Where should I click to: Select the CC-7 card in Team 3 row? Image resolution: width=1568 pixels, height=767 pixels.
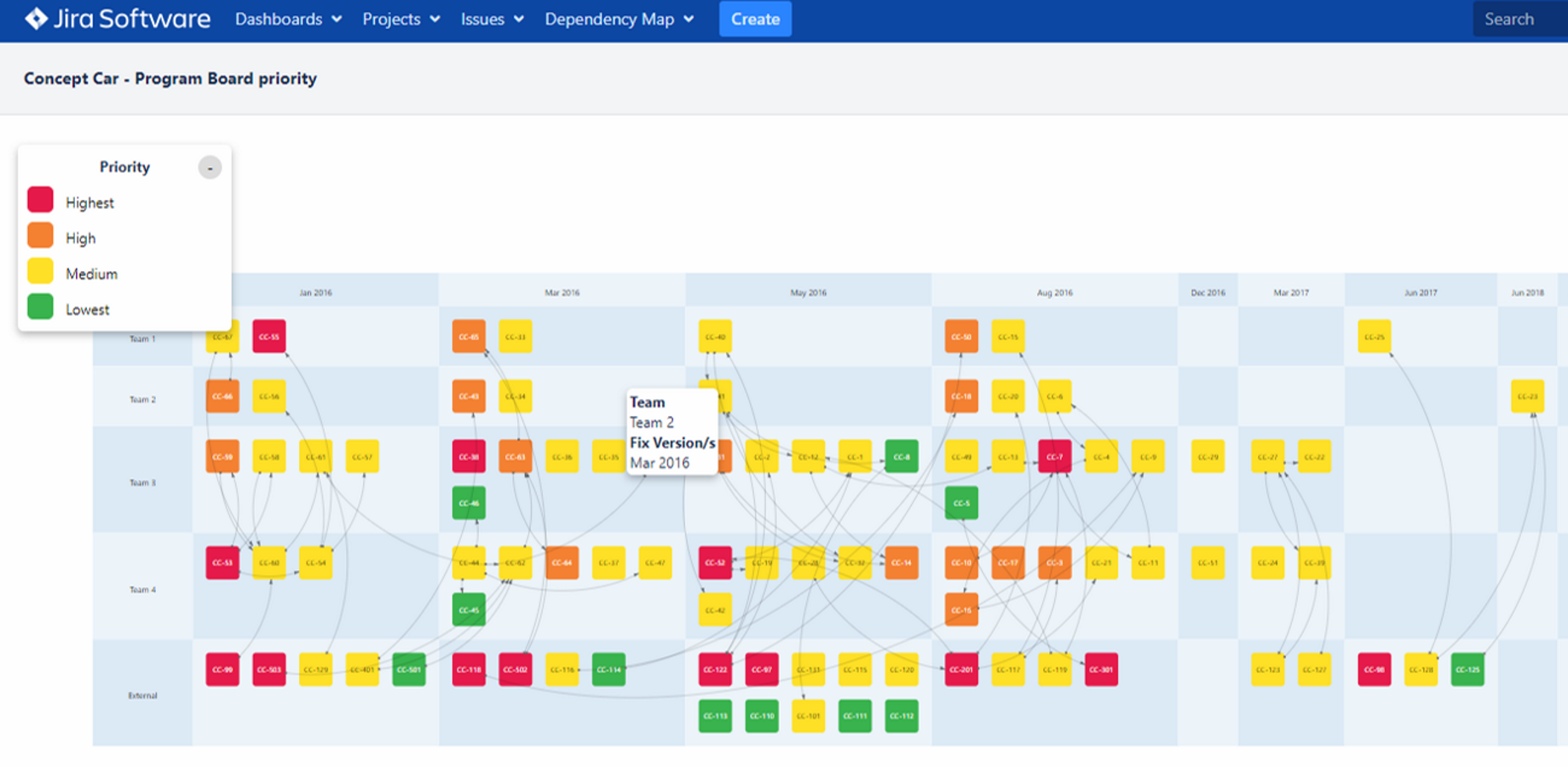1055,457
